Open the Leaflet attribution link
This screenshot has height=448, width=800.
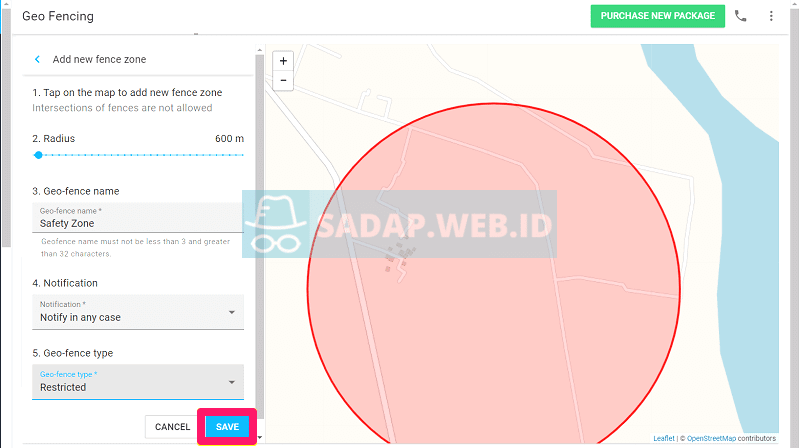point(664,438)
